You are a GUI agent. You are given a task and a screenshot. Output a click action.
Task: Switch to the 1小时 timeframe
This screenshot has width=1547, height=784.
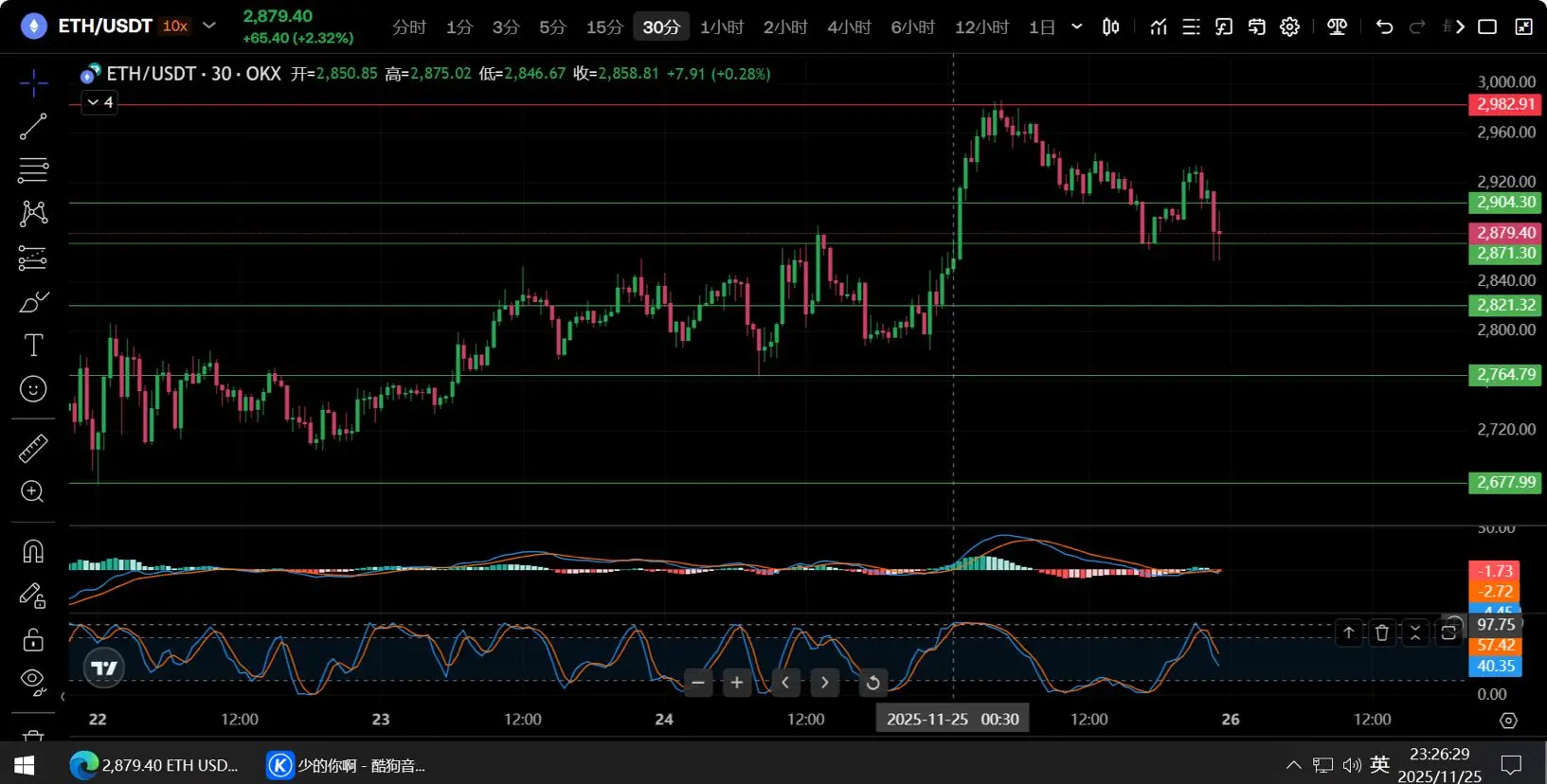(722, 27)
